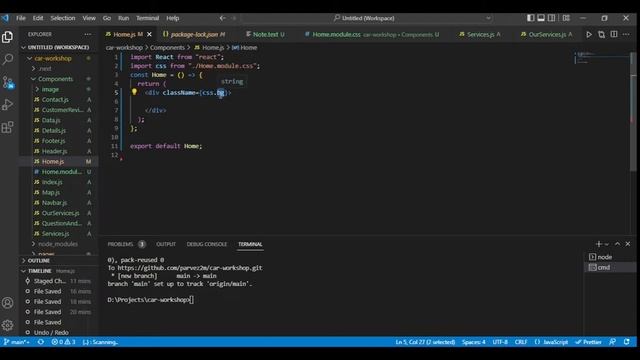Click the main branch status bar item
This screenshot has width=640, height=360.
tap(17, 342)
